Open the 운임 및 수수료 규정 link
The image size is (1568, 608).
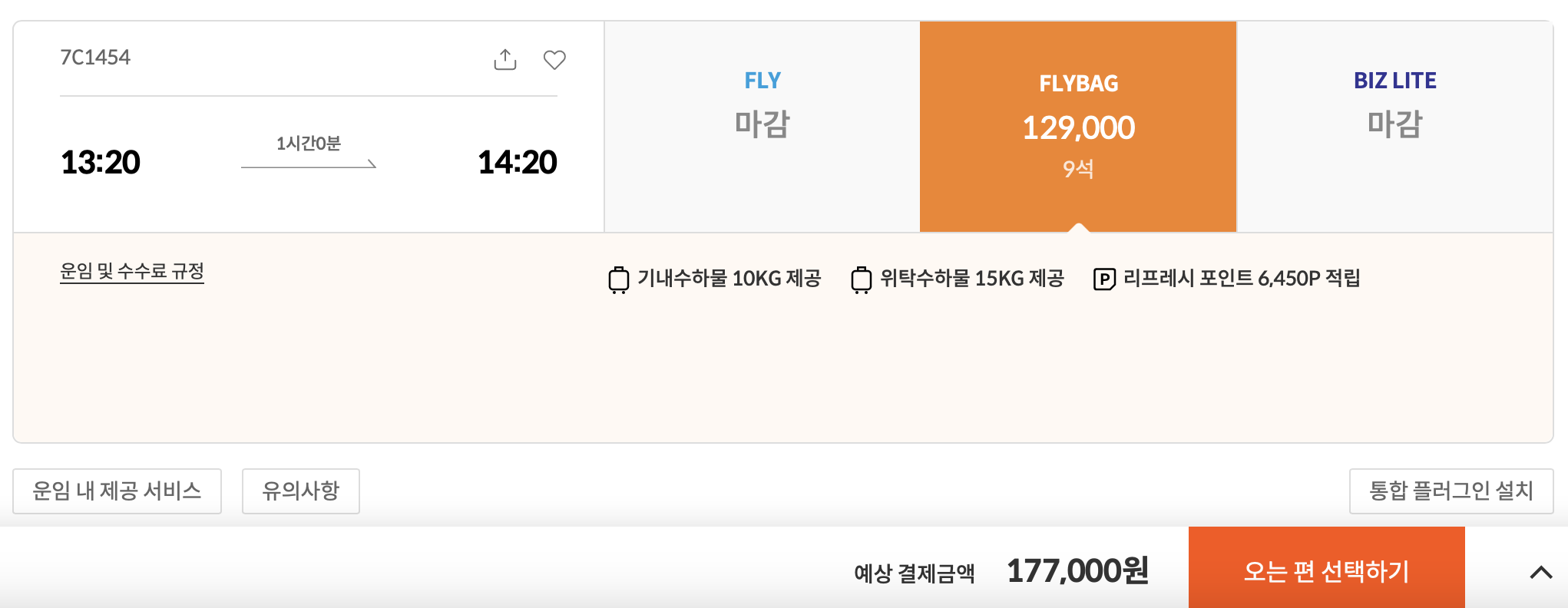133,273
